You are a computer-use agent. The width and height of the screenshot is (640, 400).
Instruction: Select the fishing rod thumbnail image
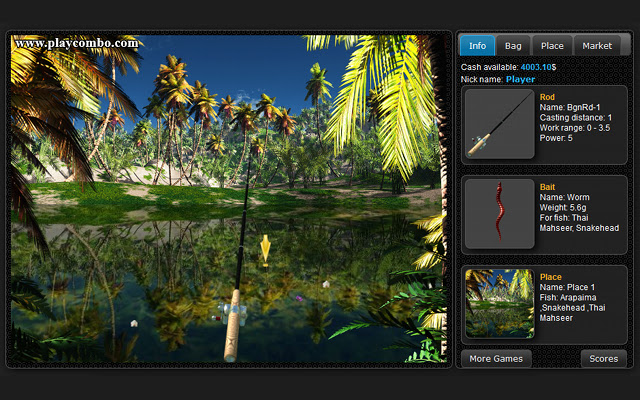(x=500, y=124)
